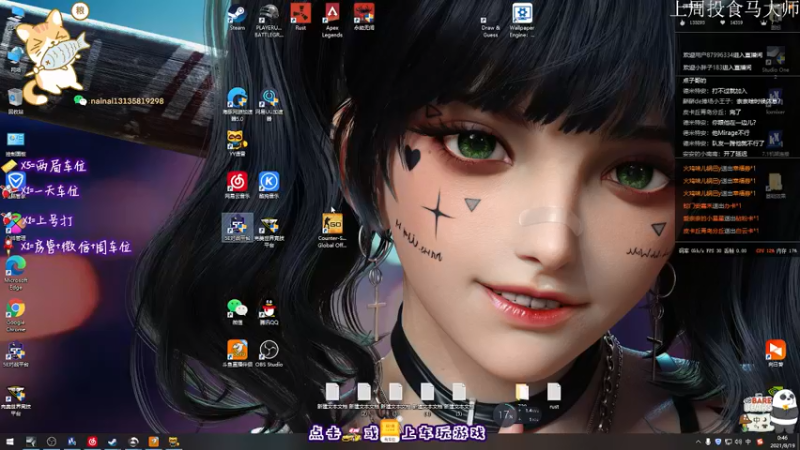Open Perfect World platform icon in the left column
This screenshot has width=800, height=450.
(16, 401)
